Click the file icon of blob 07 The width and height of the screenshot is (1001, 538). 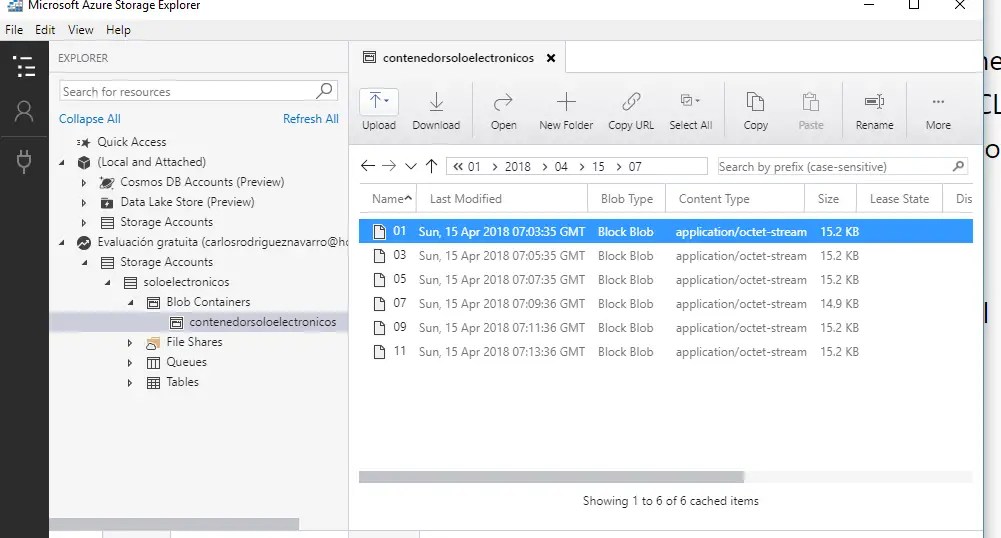[379, 304]
